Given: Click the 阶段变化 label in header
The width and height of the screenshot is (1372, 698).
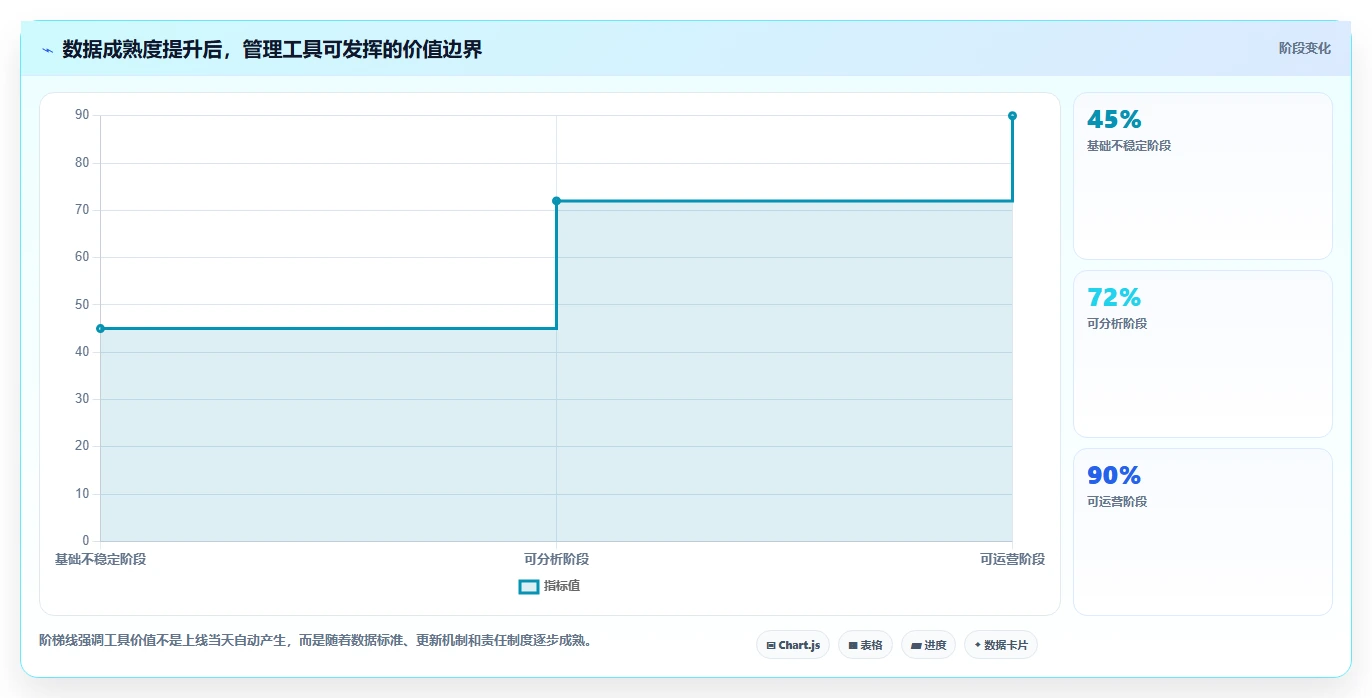Looking at the screenshot, I should (1304, 48).
